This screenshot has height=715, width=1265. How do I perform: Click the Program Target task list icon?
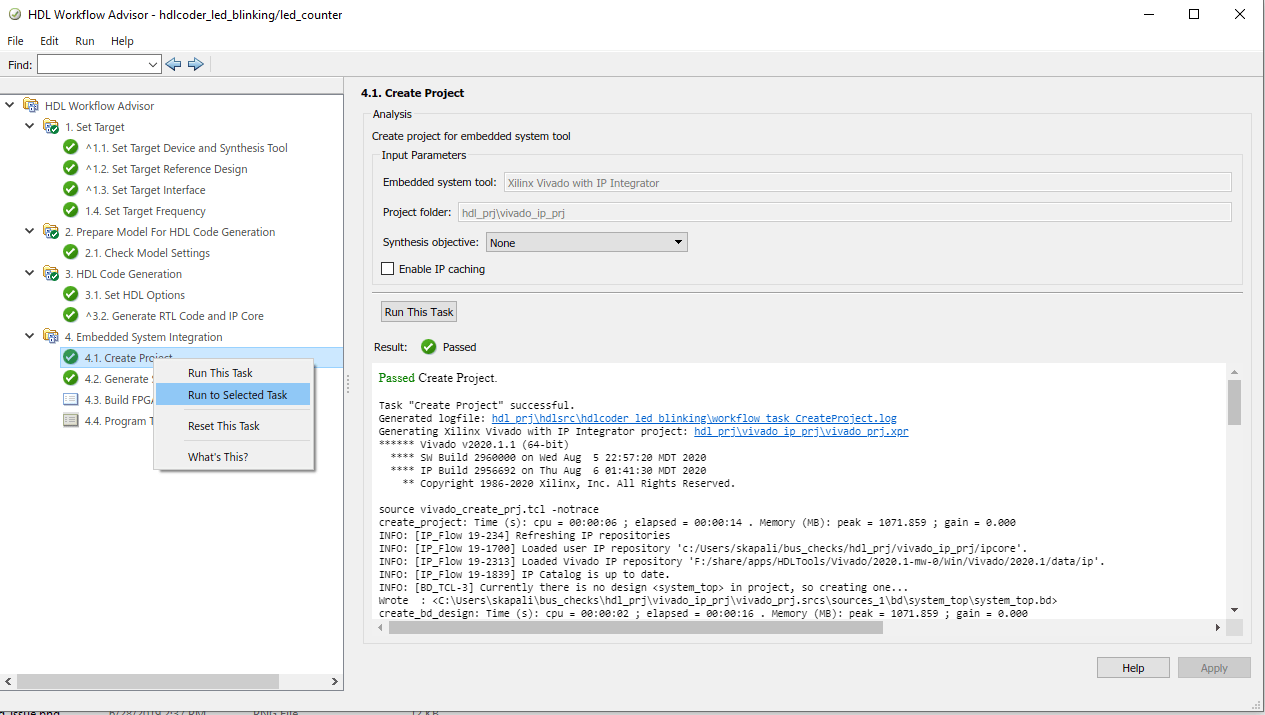click(70, 420)
